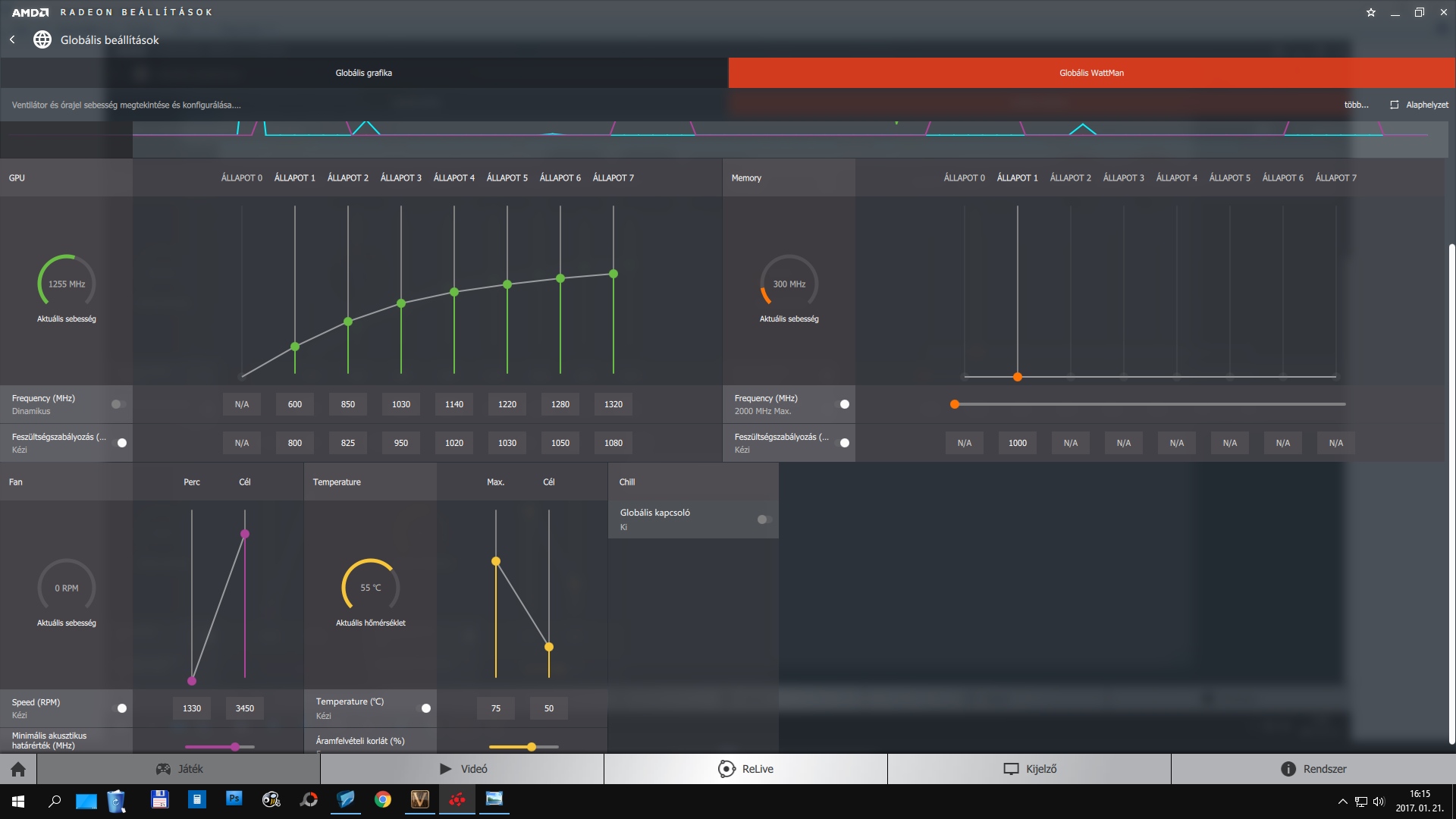The image size is (1456, 819).
Task: Go back using the back arrow
Action: click(12, 39)
